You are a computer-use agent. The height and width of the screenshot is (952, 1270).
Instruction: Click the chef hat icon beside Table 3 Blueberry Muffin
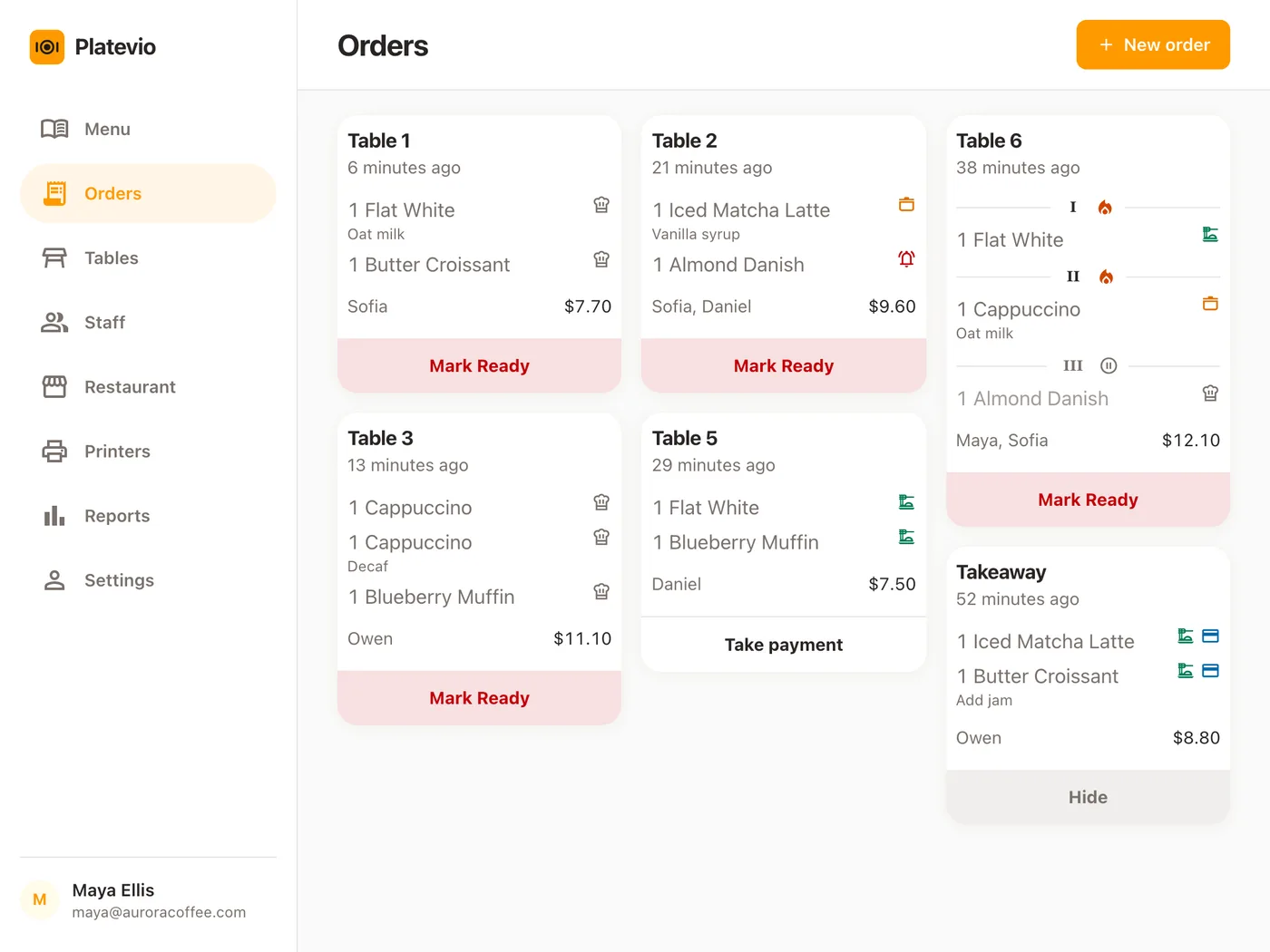pyautogui.click(x=601, y=591)
